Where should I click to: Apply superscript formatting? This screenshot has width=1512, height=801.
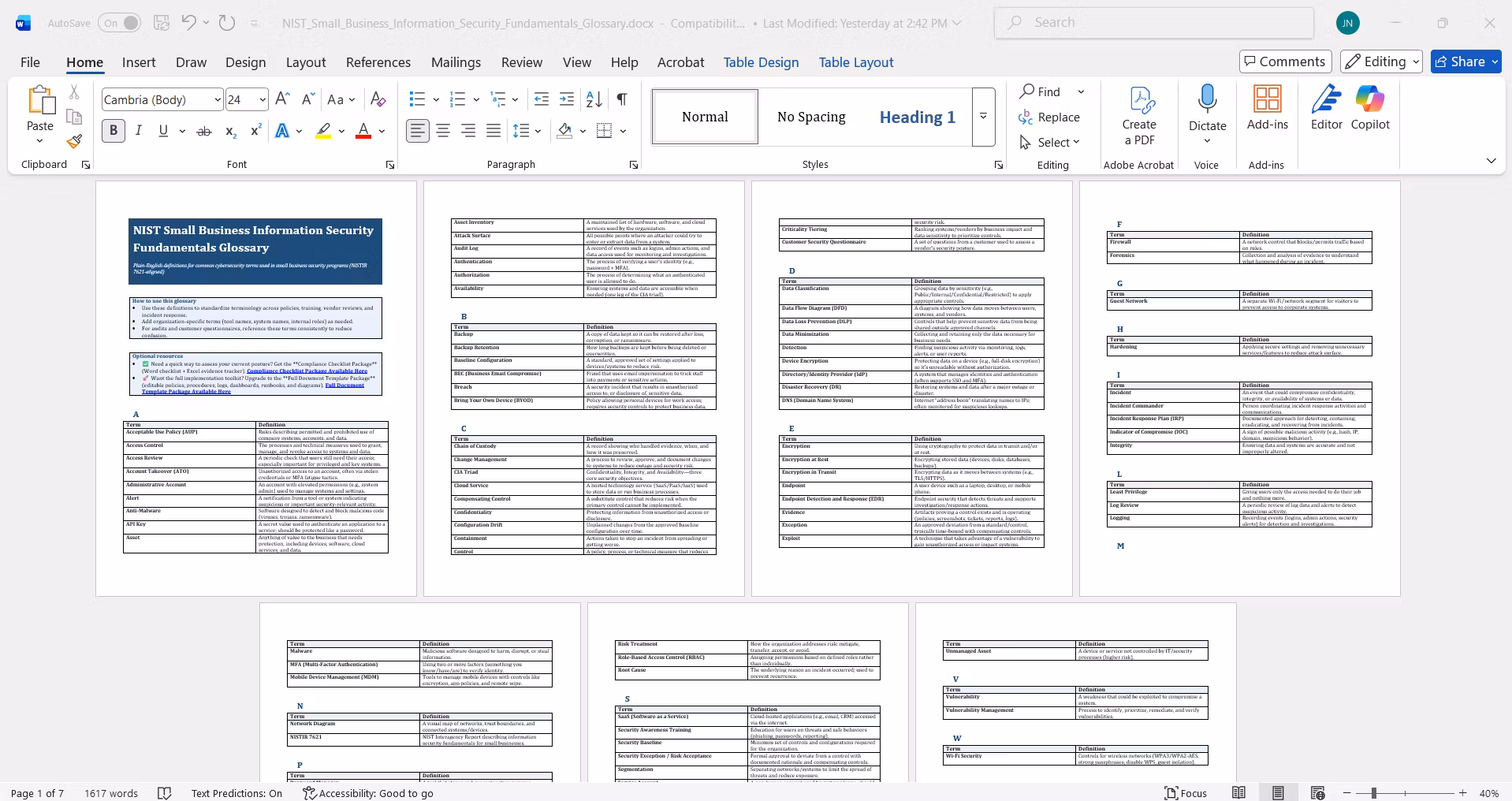coord(255,131)
